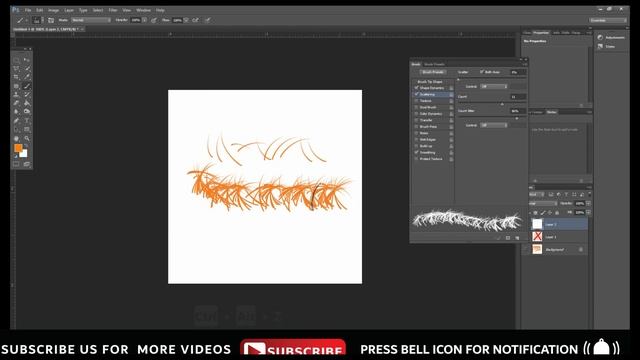Toggle Quick Mask mode icon

16,164
